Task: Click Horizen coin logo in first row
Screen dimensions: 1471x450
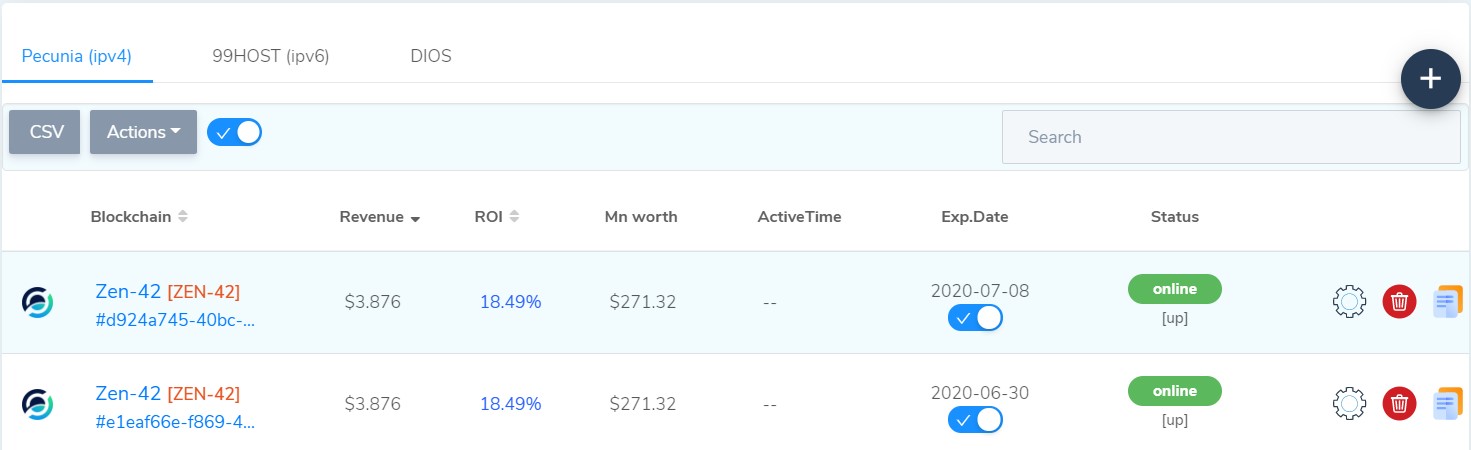Action: 37,302
